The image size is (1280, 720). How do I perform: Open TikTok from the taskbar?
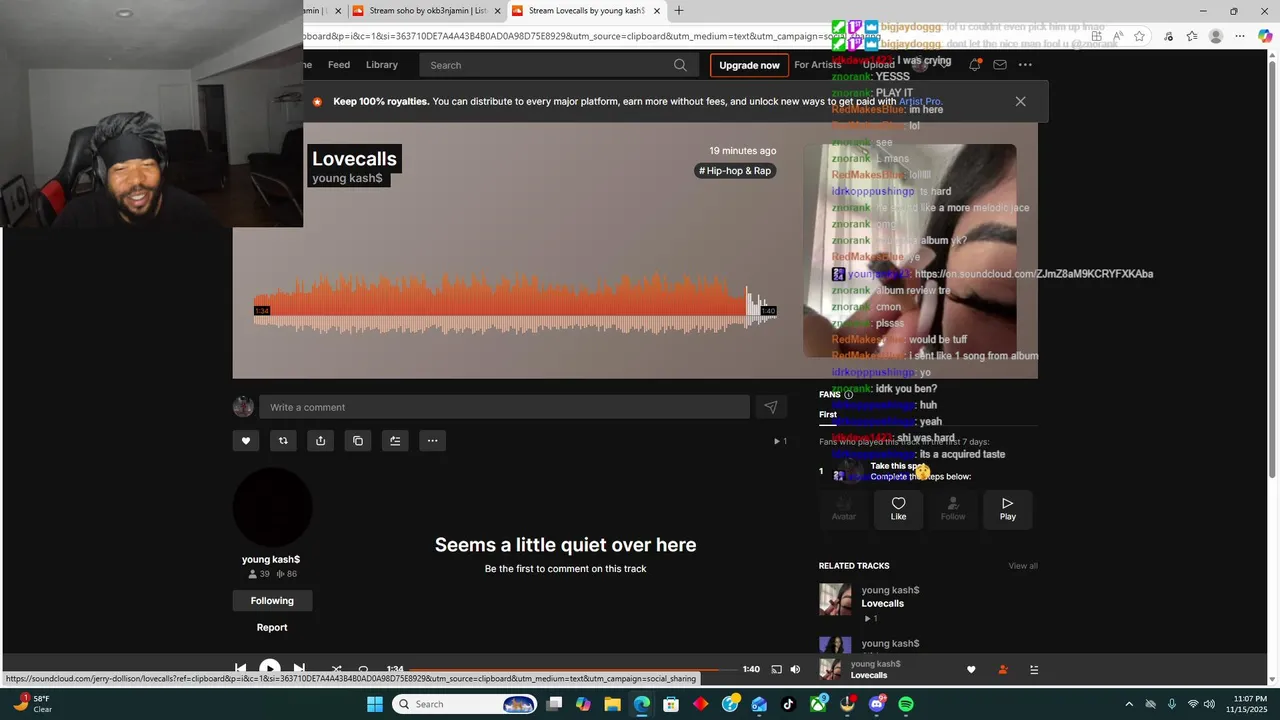(789, 704)
